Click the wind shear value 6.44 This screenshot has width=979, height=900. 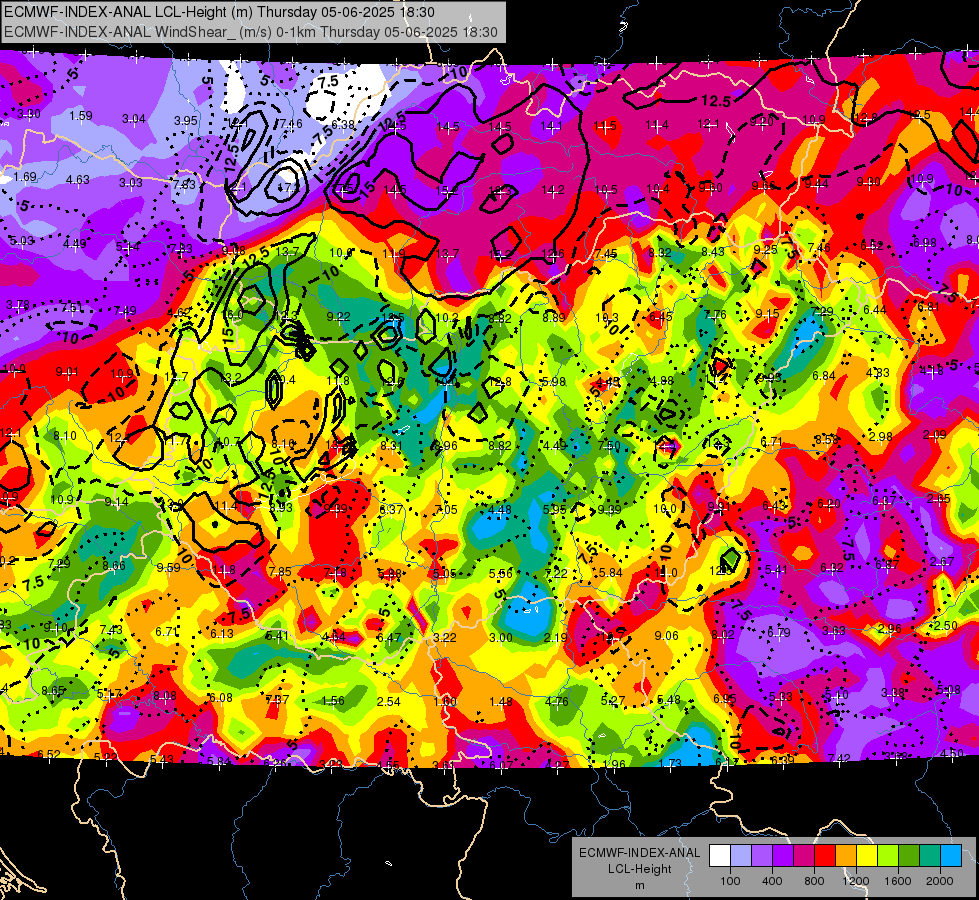(875, 309)
